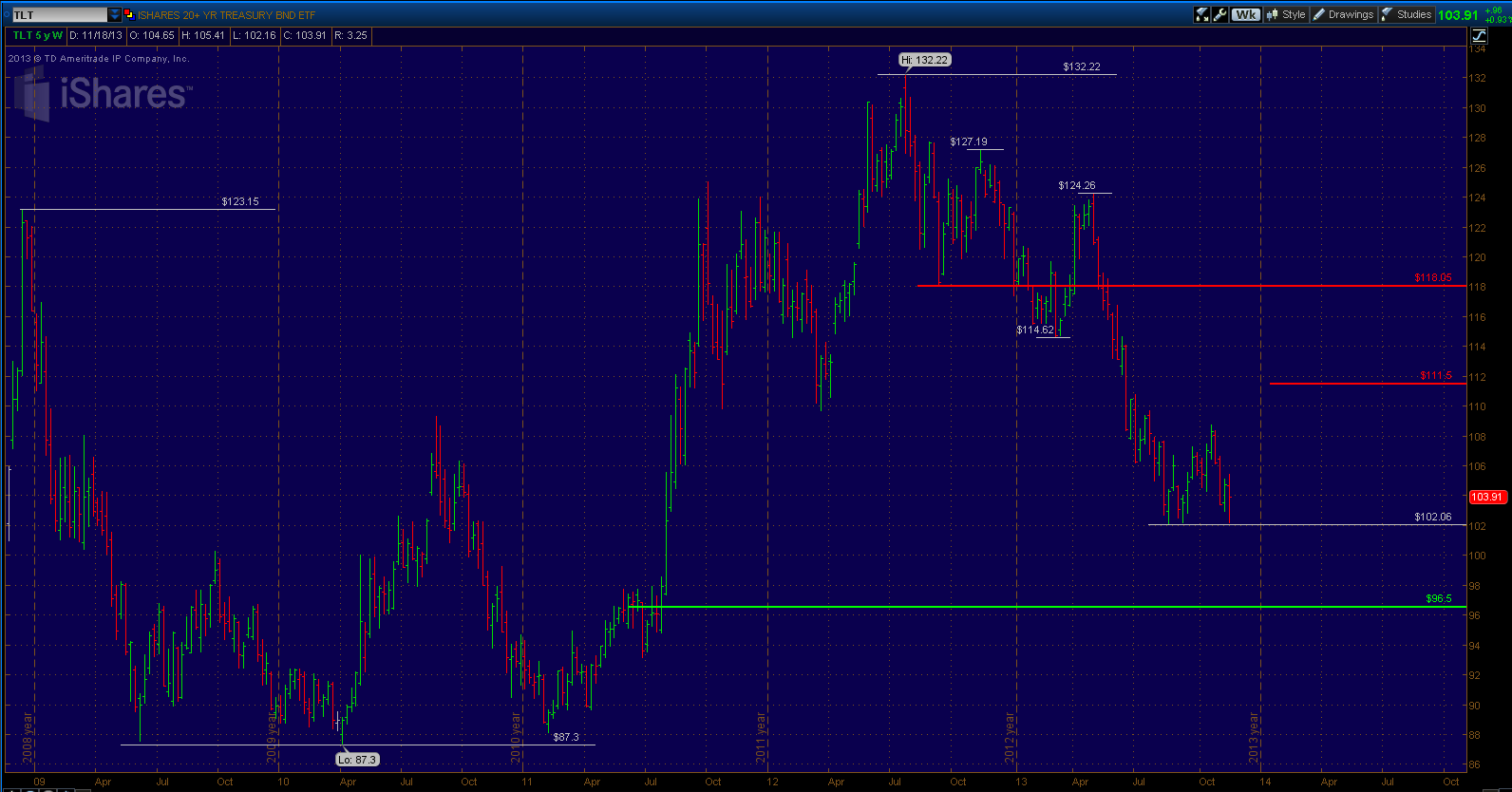This screenshot has width=1512, height=792.
Task: Open the Drawings menu
Action: tap(1343, 14)
